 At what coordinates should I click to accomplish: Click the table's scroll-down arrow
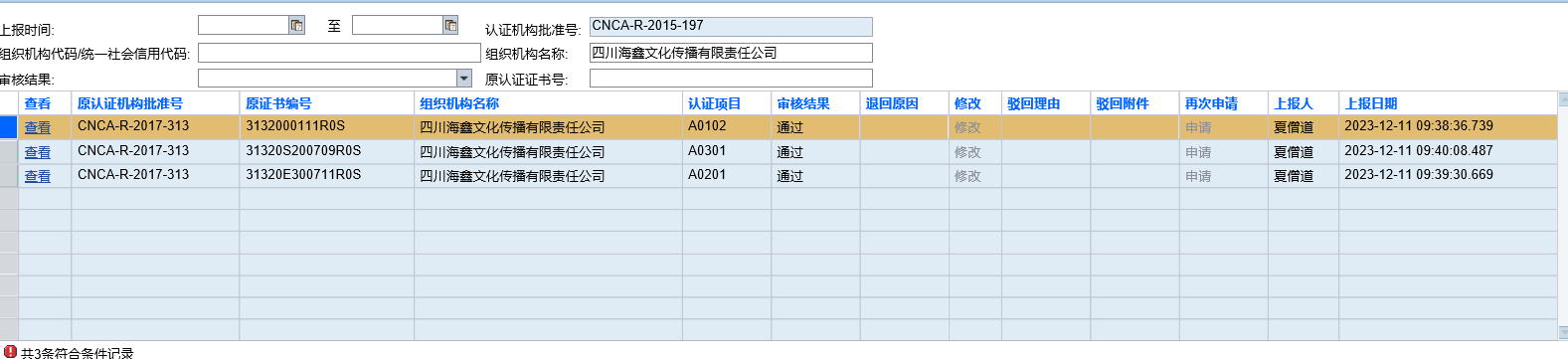tap(1563, 334)
